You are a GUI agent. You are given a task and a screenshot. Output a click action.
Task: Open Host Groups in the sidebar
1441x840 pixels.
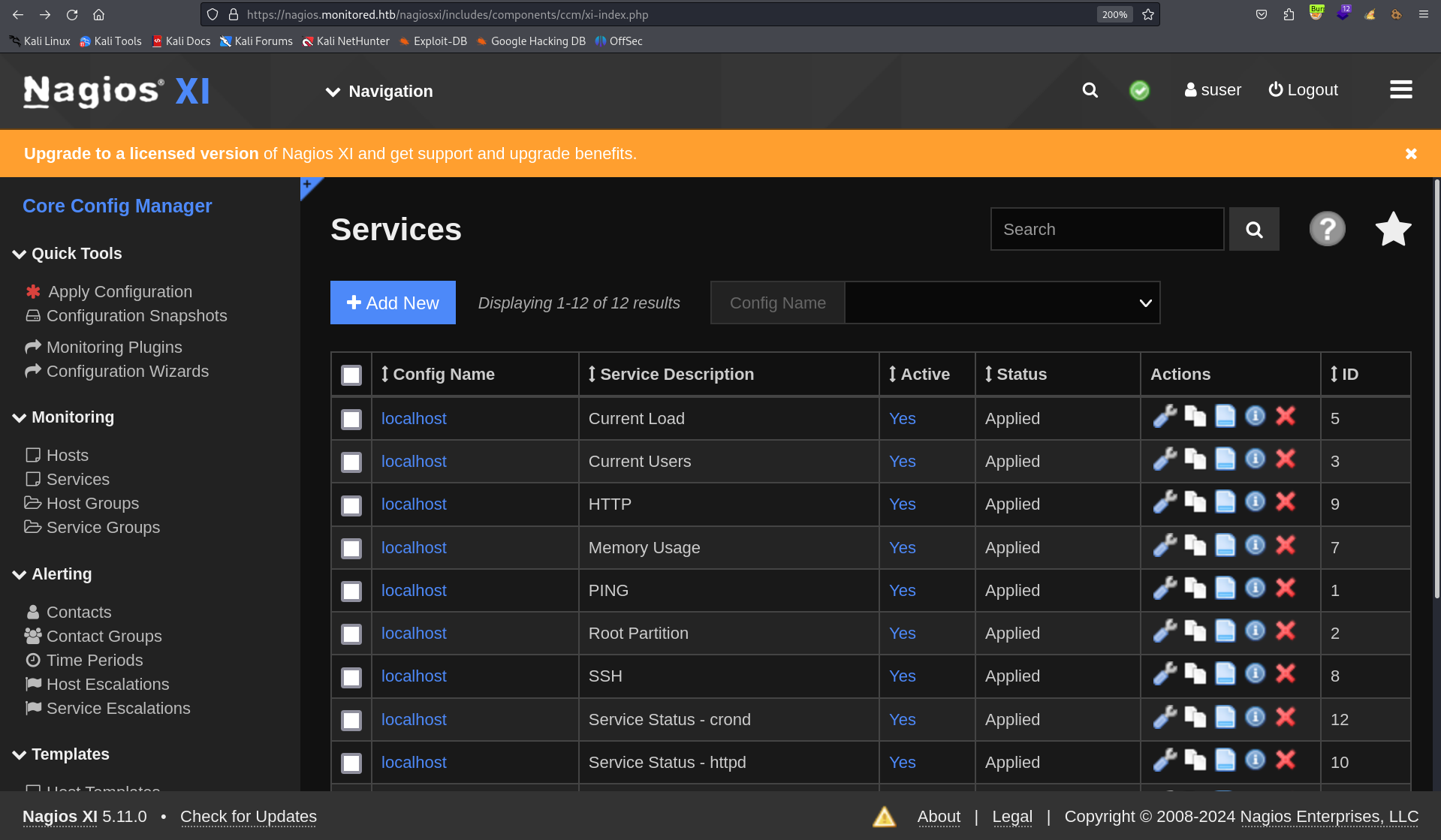click(82, 504)
